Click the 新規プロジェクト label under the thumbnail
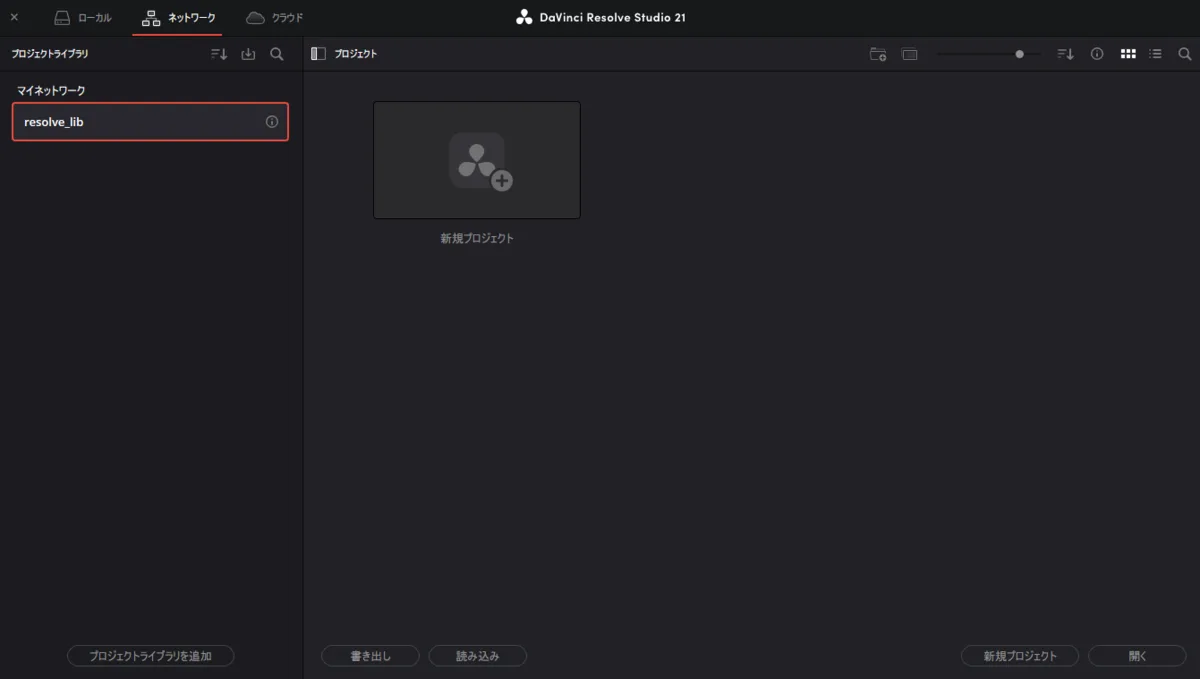The image size is (1200, 679). point(477,239)
